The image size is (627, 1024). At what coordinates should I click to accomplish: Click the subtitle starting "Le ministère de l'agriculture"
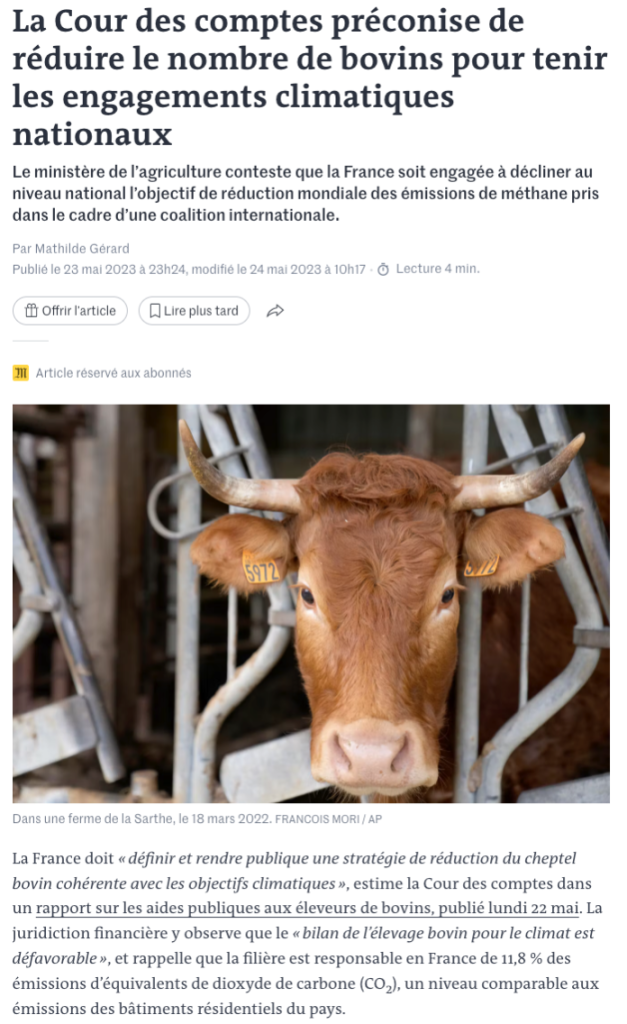tap(306, 193)
